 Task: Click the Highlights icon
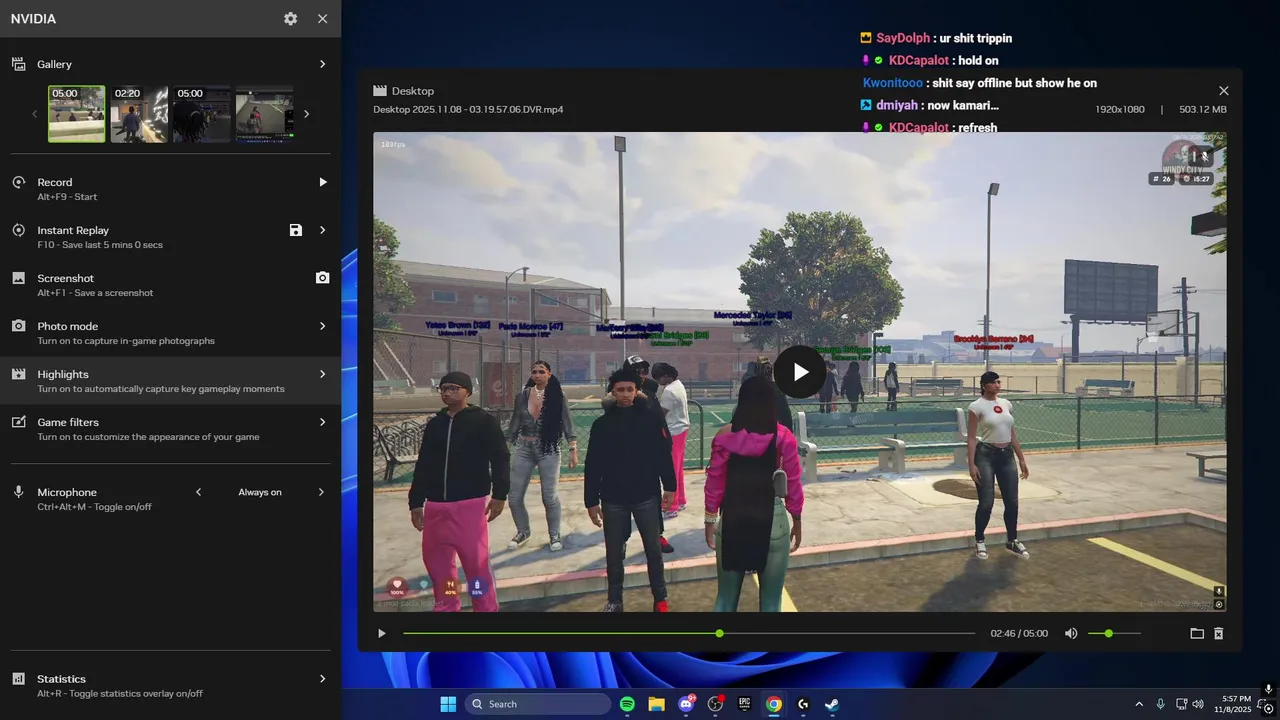click(18, 374)
